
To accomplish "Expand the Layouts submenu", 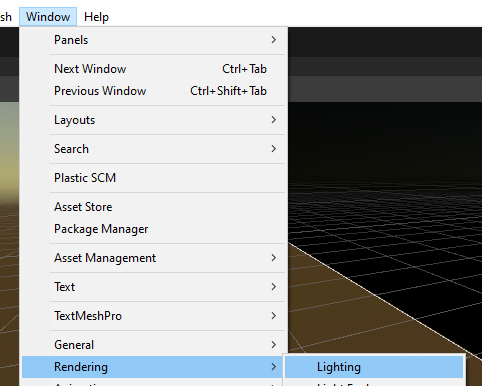I will coord(154,120).
